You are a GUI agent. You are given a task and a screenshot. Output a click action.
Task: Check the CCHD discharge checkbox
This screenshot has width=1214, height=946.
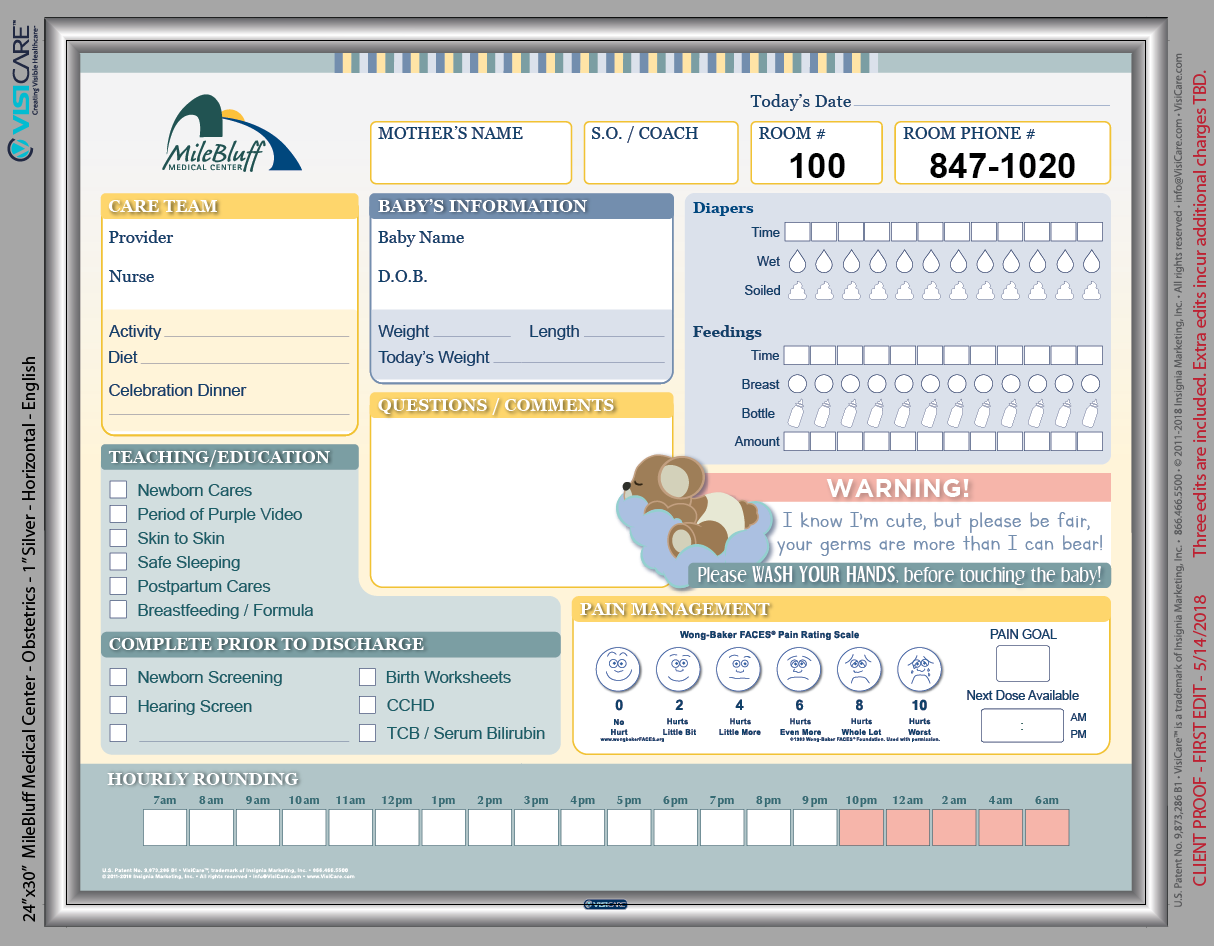368,705
